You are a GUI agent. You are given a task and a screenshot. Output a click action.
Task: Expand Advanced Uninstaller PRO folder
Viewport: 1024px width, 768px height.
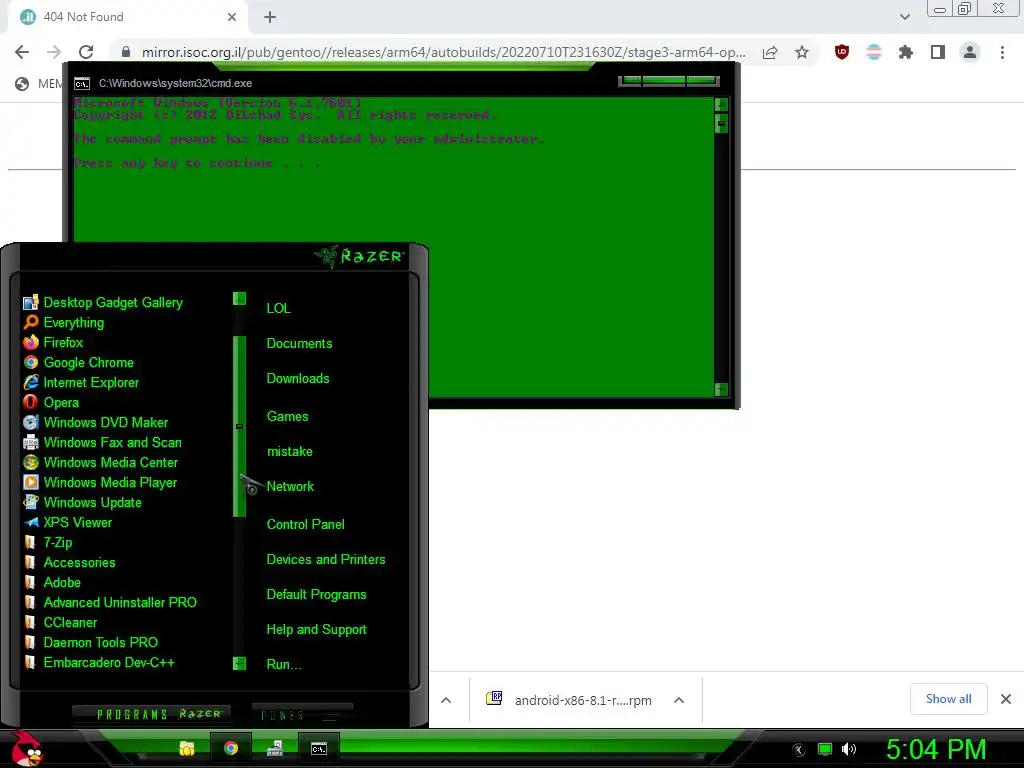(110, 602)
